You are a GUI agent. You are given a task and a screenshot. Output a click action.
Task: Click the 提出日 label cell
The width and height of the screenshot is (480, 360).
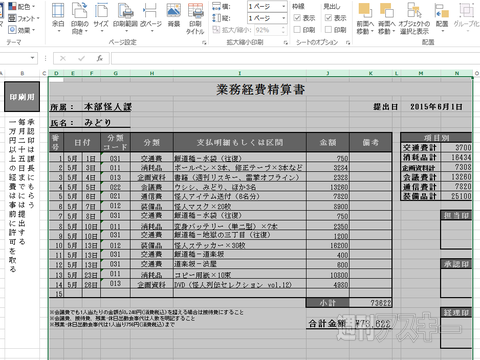click(385, 107)
